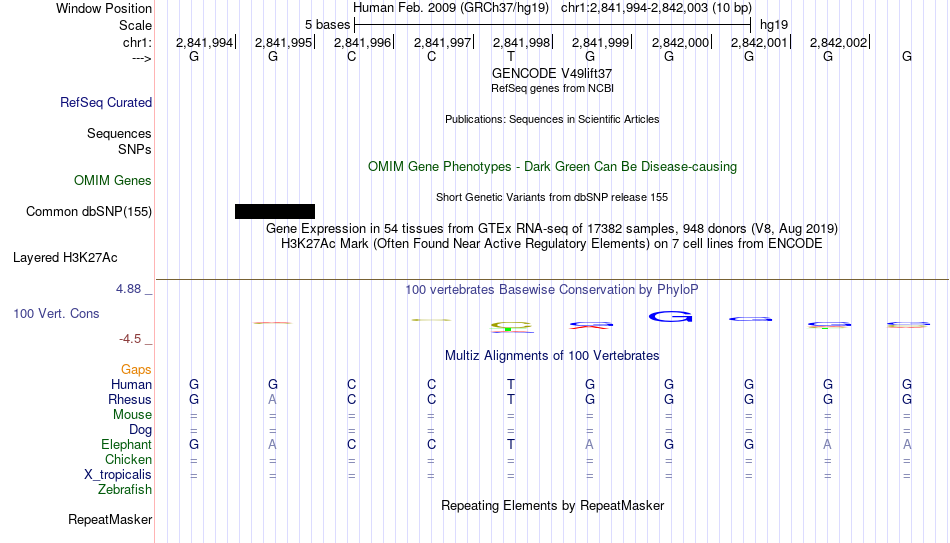Viewport: 950px width, 543px height.
Task: Click the T base in Human alignment row
Action: click(511, 384)
